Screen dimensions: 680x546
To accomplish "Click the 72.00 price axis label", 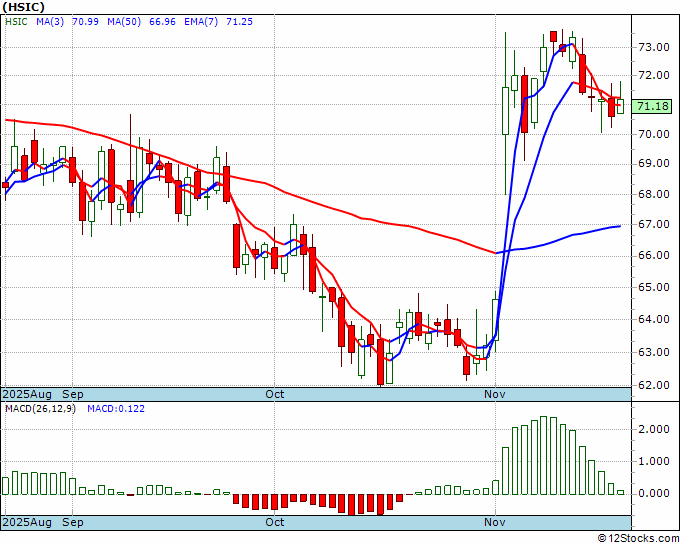I will tap(654, 75).
